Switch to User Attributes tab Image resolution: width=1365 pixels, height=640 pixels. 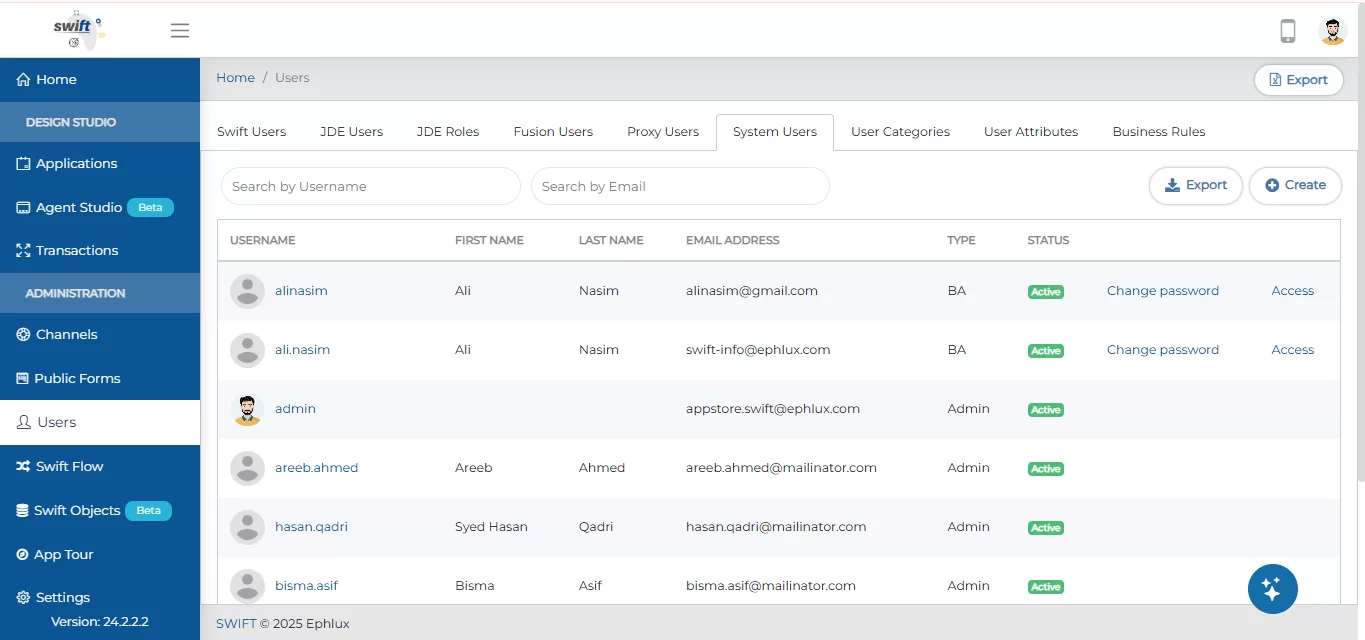[1031, 132]
